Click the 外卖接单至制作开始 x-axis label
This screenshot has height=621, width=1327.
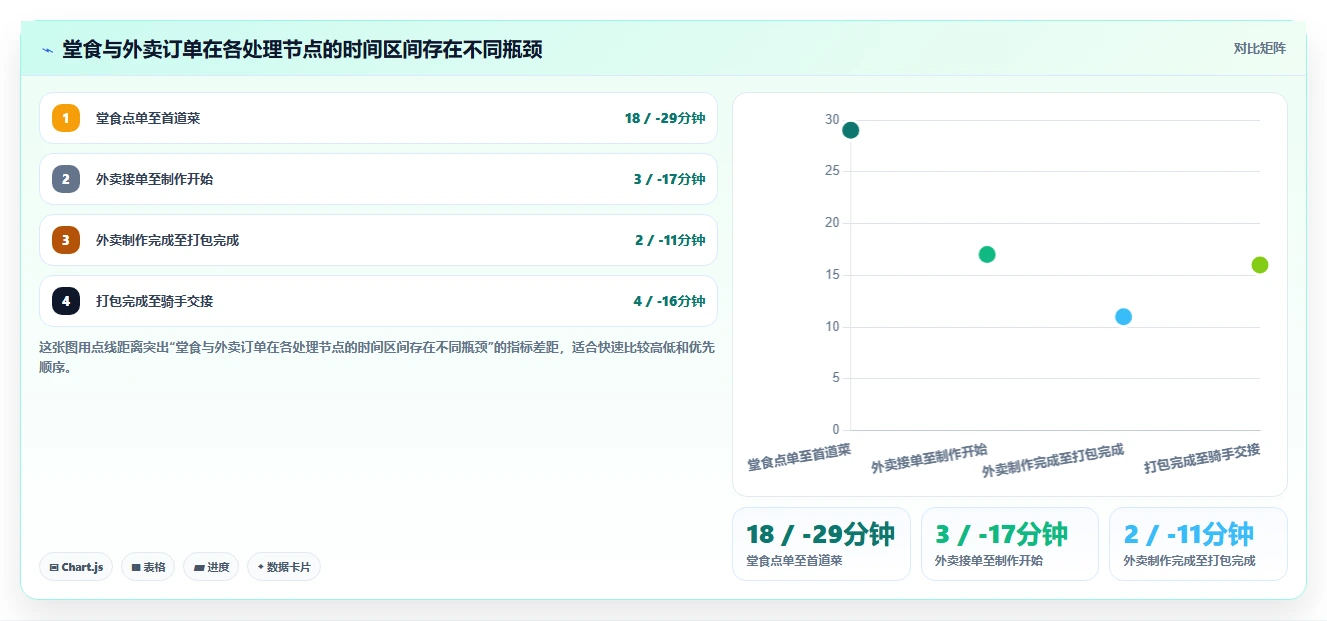point(929,458)
